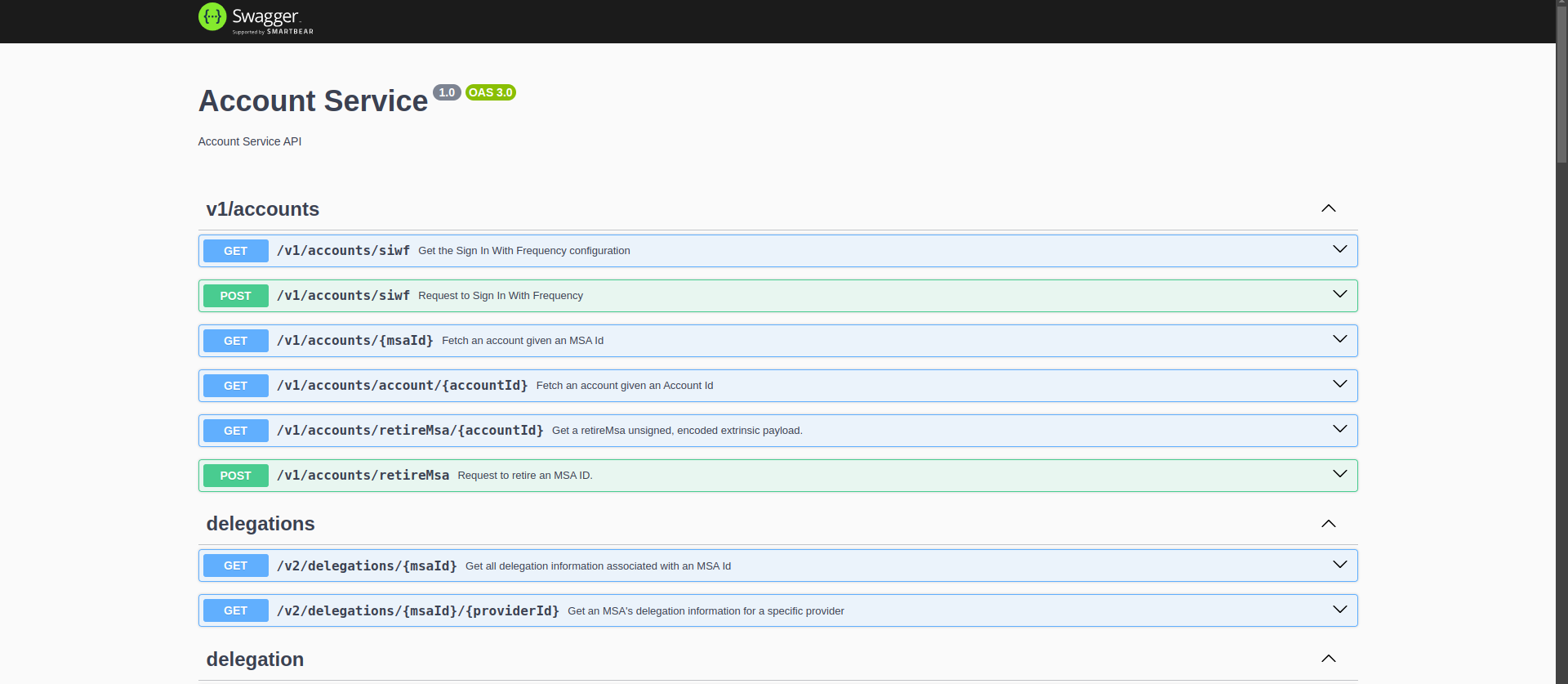
Task: Click POST badge for Sign In With Frequency
Action: pyautogui.click(x=236, y=296)
